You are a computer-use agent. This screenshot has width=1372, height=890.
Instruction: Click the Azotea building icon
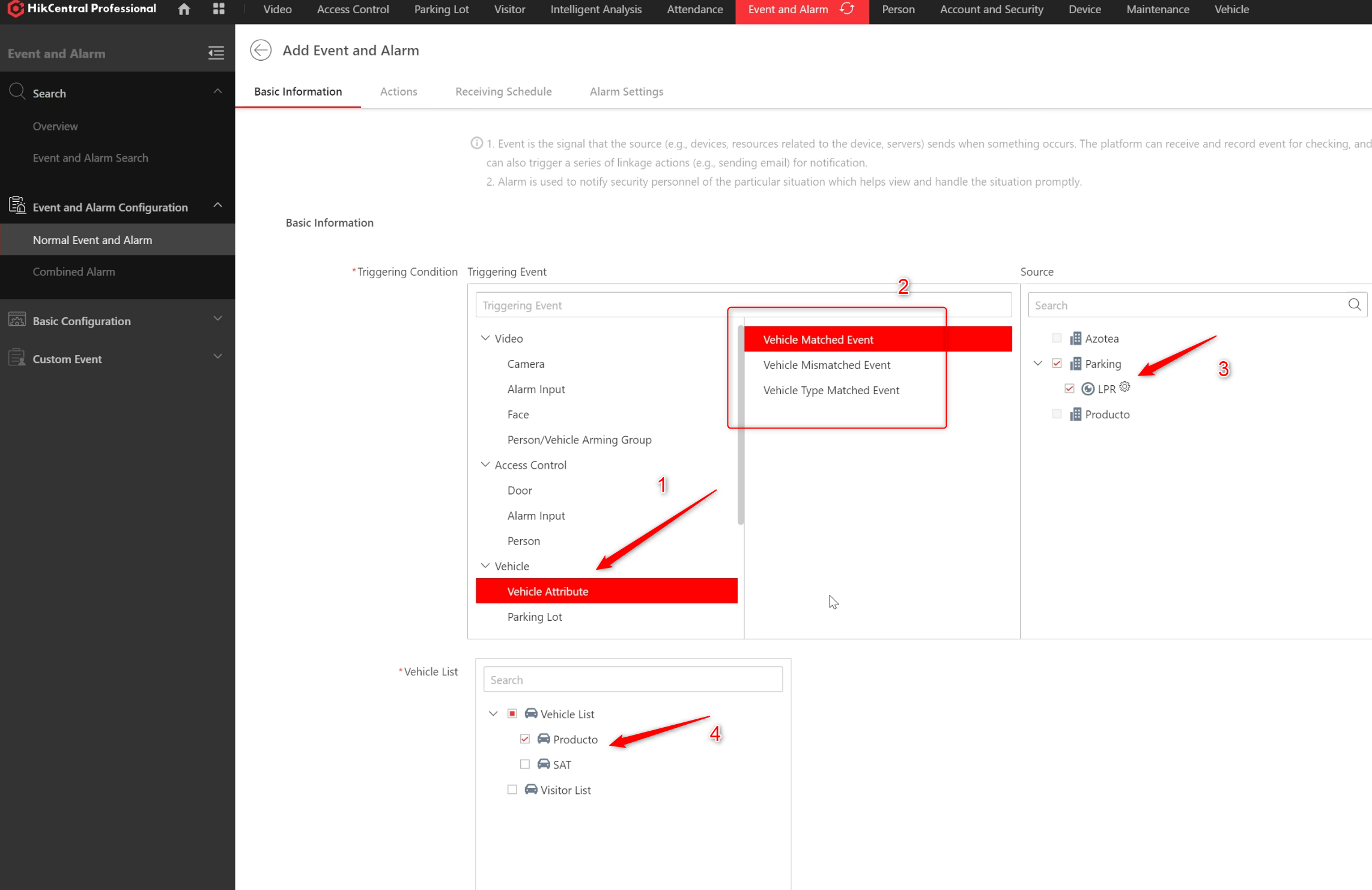[1075, 338]
